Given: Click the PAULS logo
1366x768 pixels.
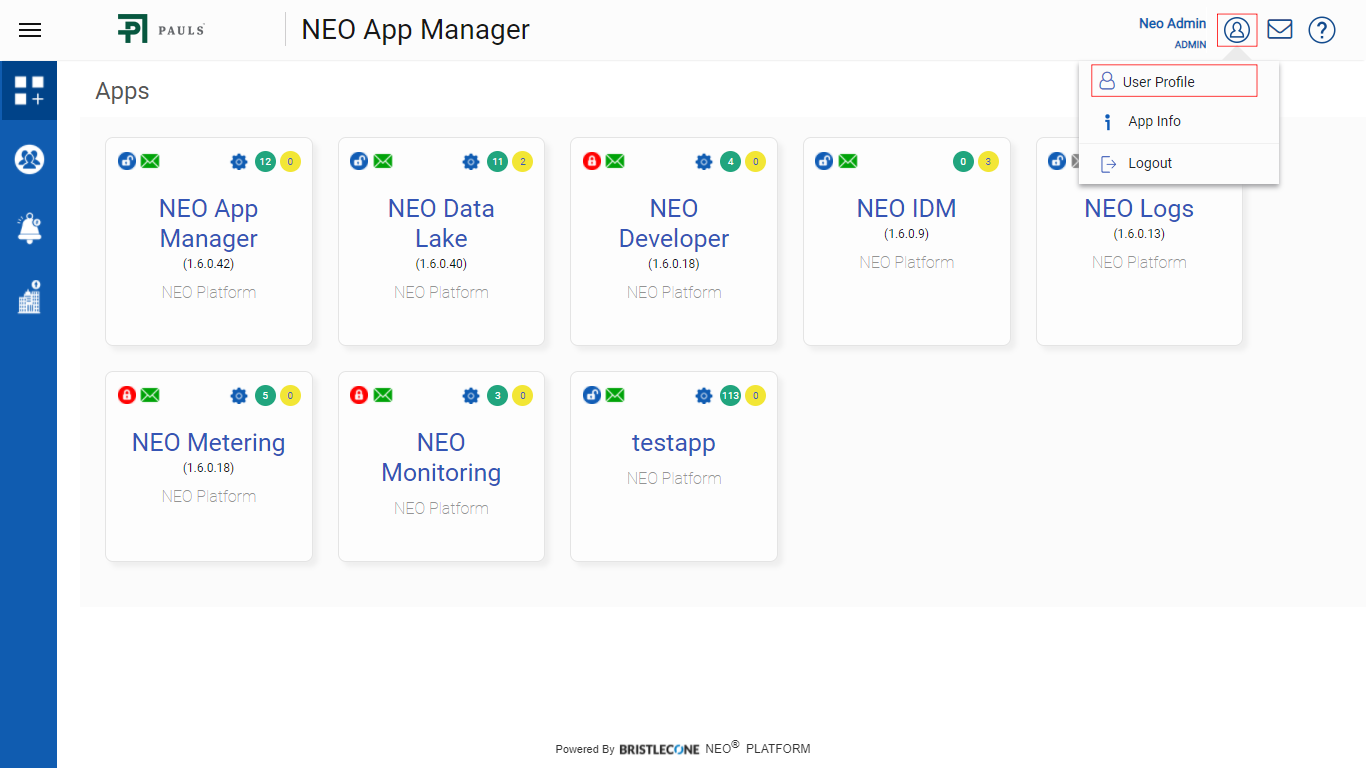Looking at the screenshot, I should pos(161,29).
